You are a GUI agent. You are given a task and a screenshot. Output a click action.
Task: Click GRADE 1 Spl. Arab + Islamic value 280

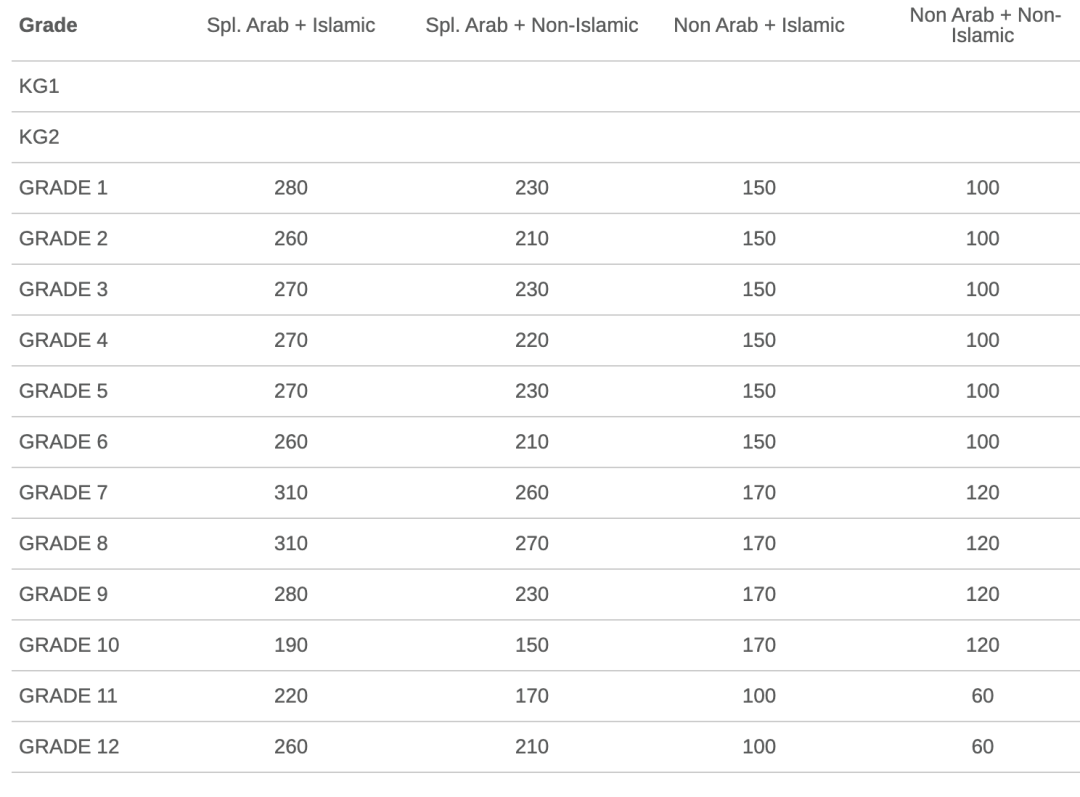[x=291, y=188]
